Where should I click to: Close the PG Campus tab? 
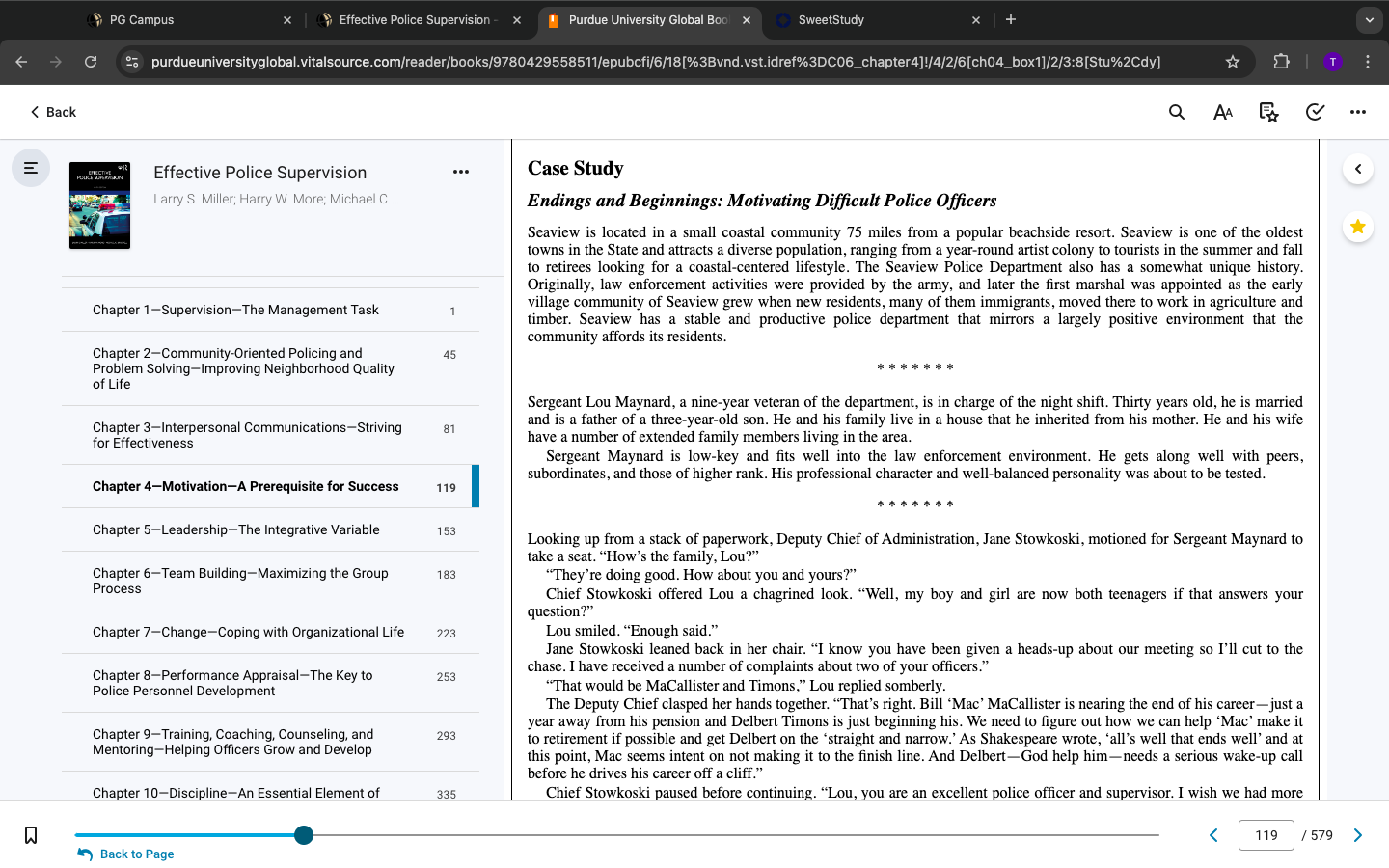coord(287,19)
